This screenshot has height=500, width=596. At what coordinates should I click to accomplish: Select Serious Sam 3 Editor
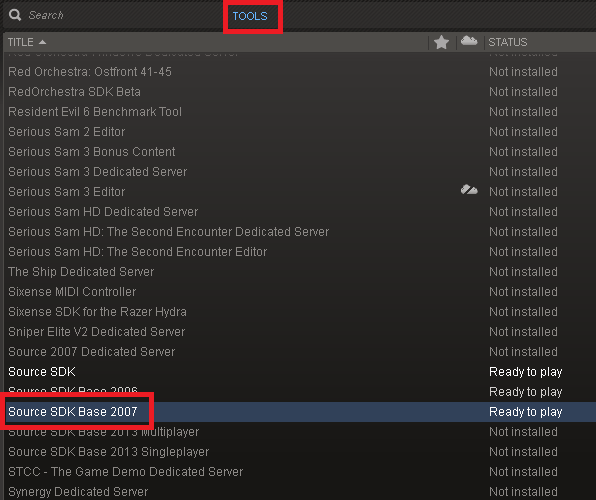pos(67,192)
